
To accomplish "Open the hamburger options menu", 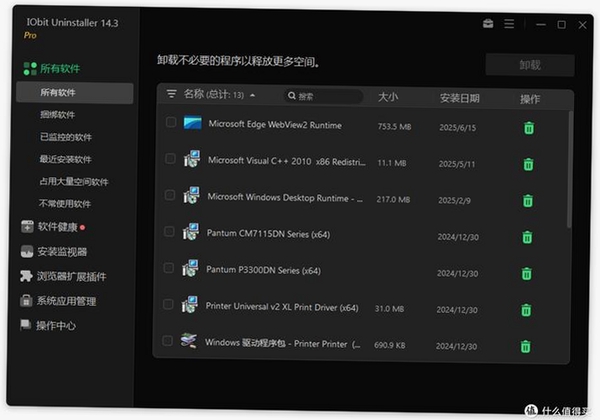I will (509, 24).
